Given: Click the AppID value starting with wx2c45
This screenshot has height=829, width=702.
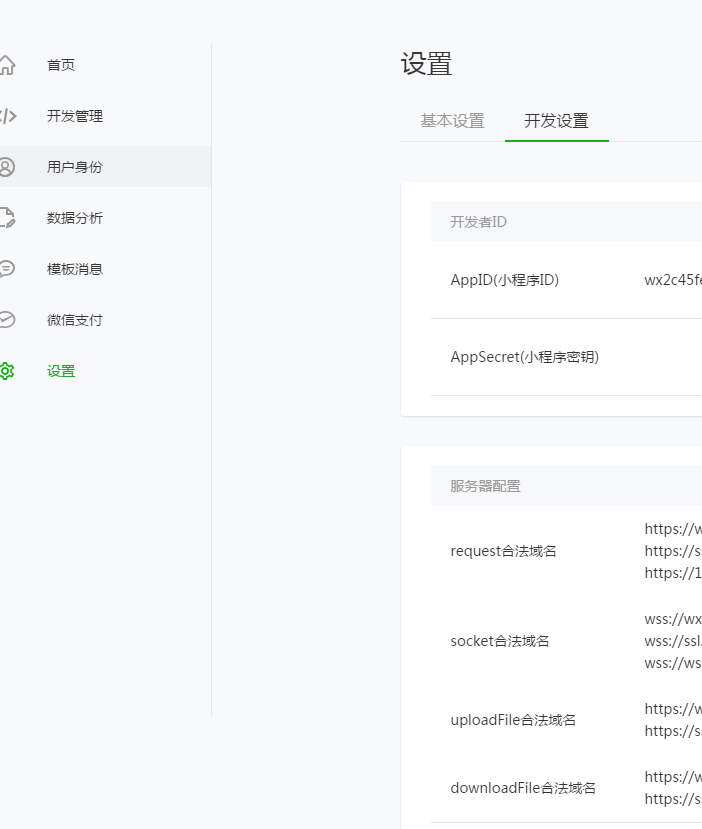Looking at the screenshot, I should [x=673, y=280].
